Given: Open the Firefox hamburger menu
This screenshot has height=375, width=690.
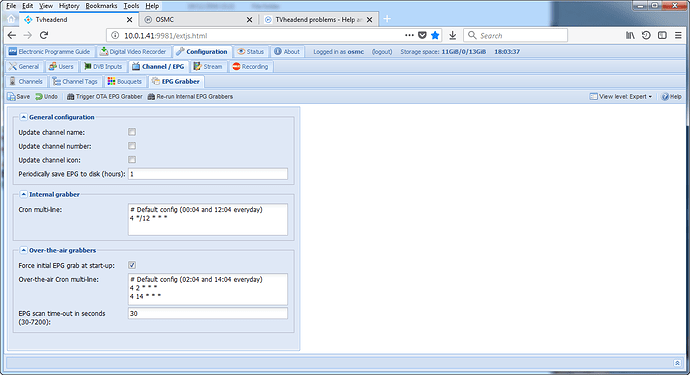Looking at the screenshot, I should 678,35.
